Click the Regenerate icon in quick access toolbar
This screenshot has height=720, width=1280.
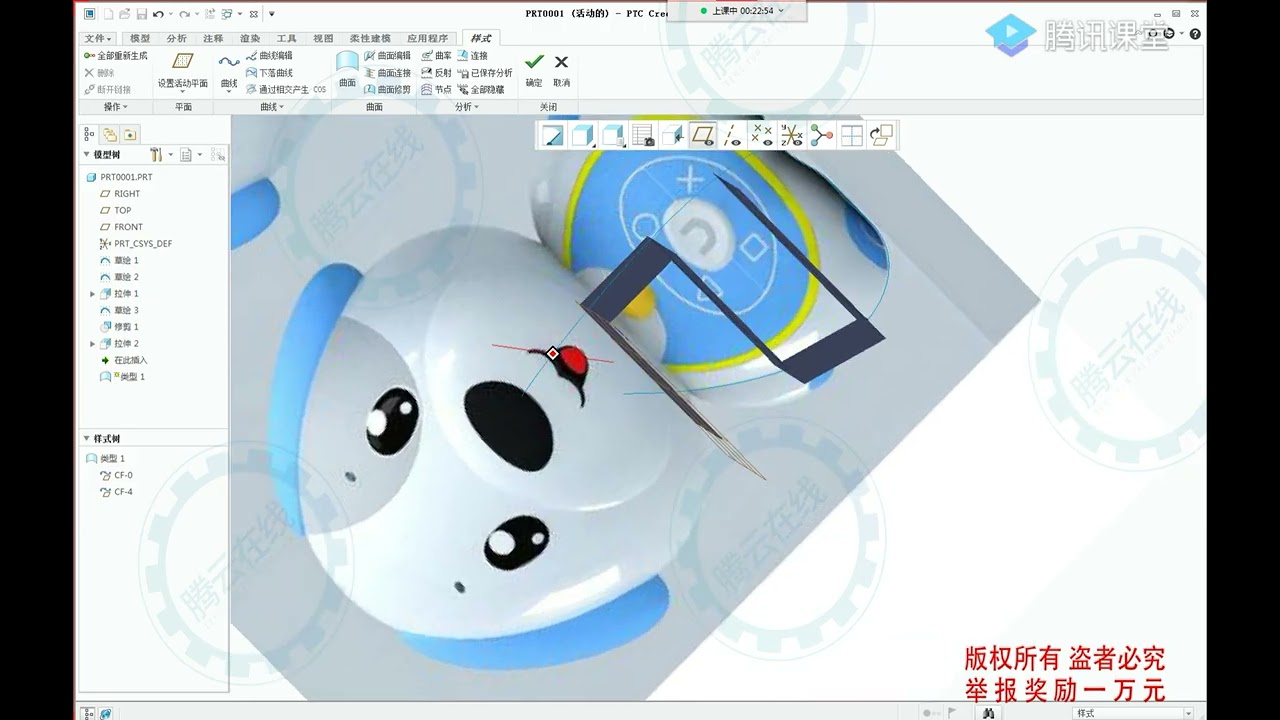click(208, 14)
